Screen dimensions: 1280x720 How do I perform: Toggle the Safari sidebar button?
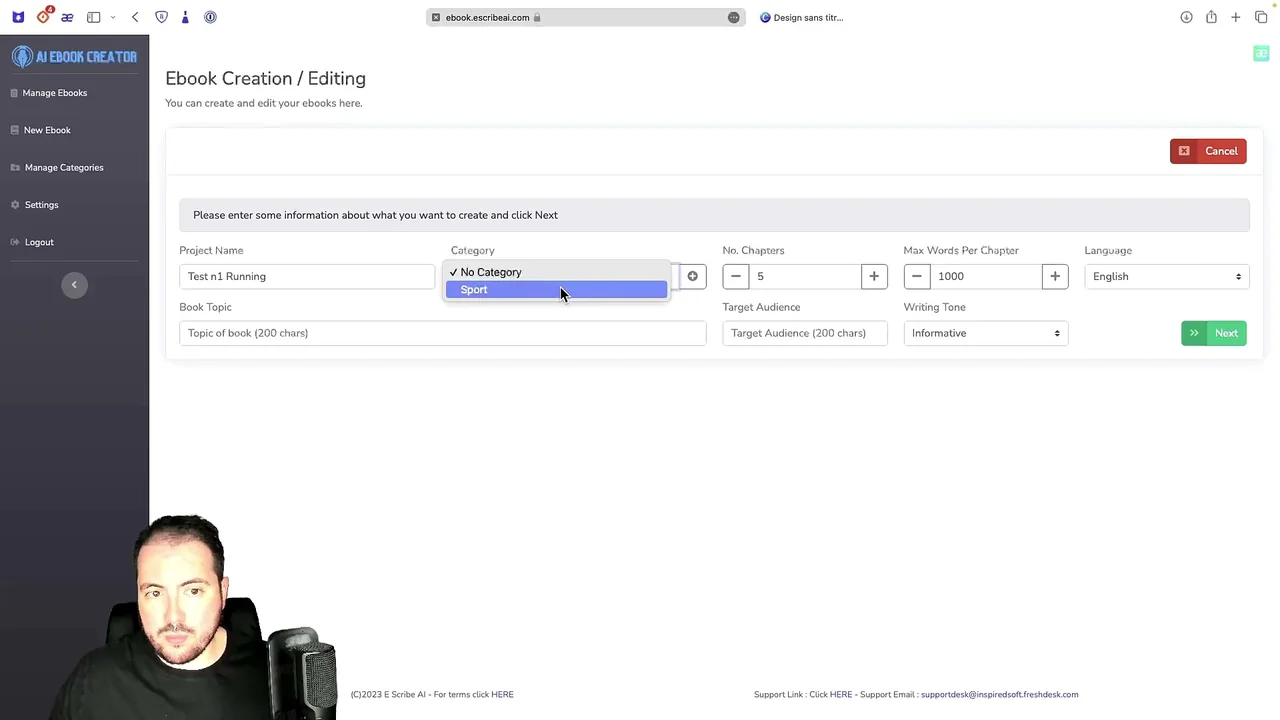(x=94, y=17)
